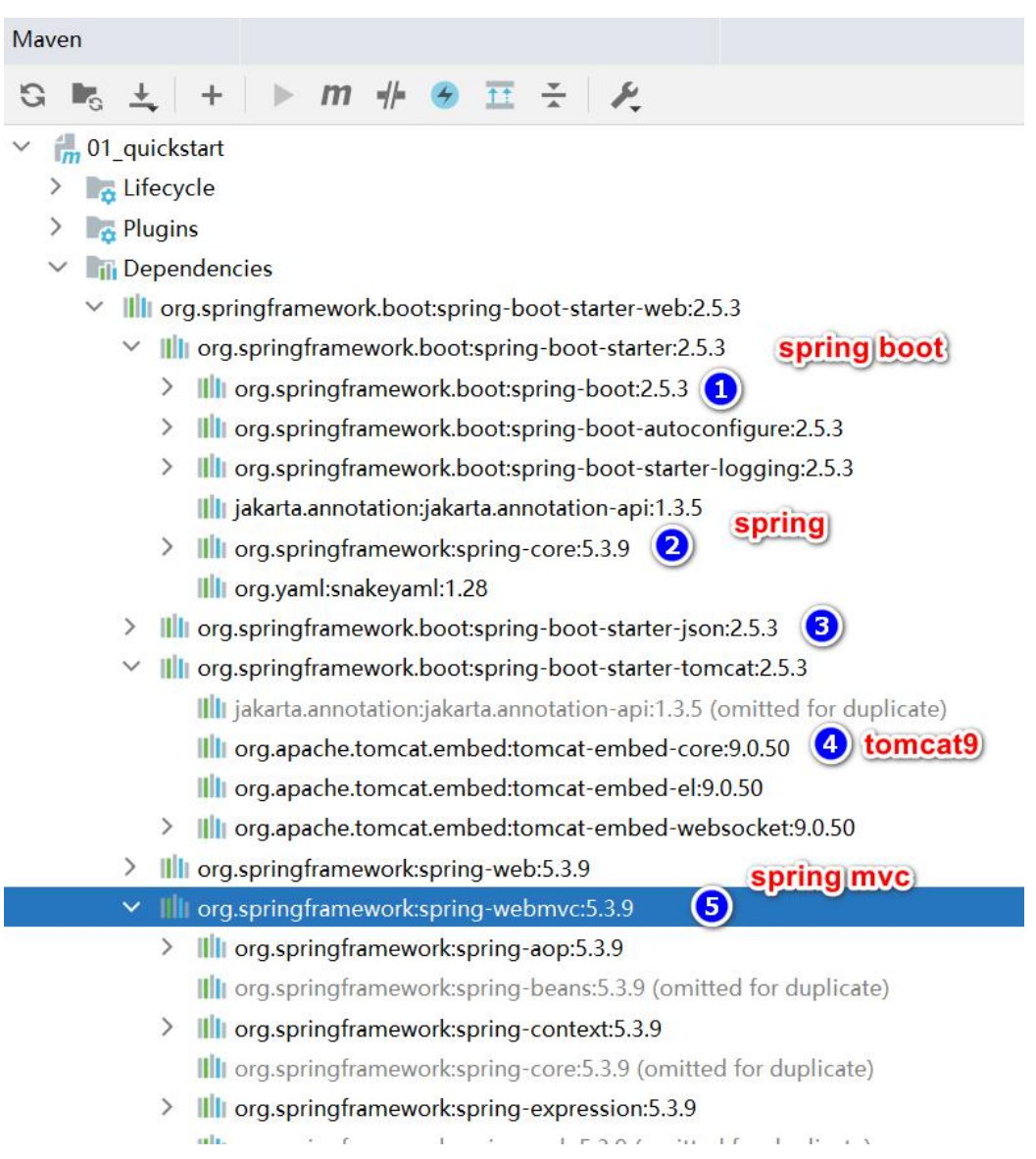This screenshot has height=1159, width=1036.
Task: Select the Lifecycle label
Action: tap(169, 187)
